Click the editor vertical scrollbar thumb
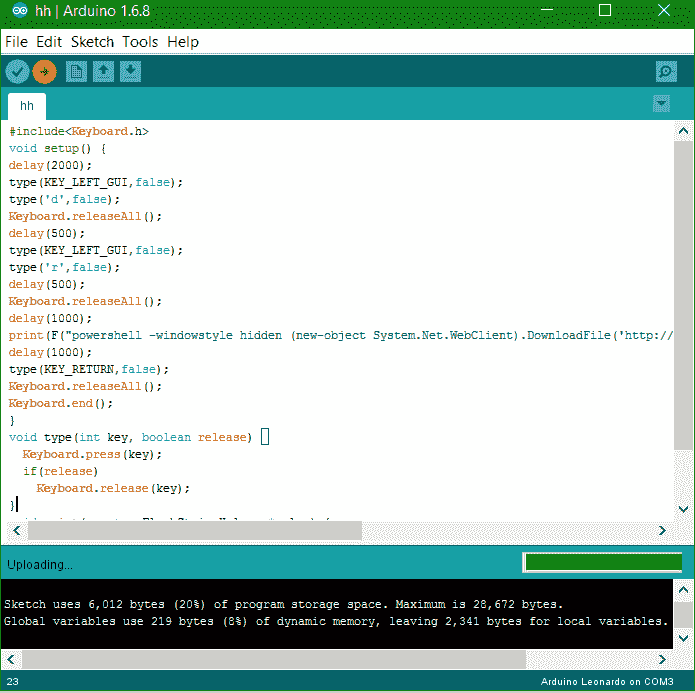Screen dimensions: 695x693 click(x=683, y=295)
